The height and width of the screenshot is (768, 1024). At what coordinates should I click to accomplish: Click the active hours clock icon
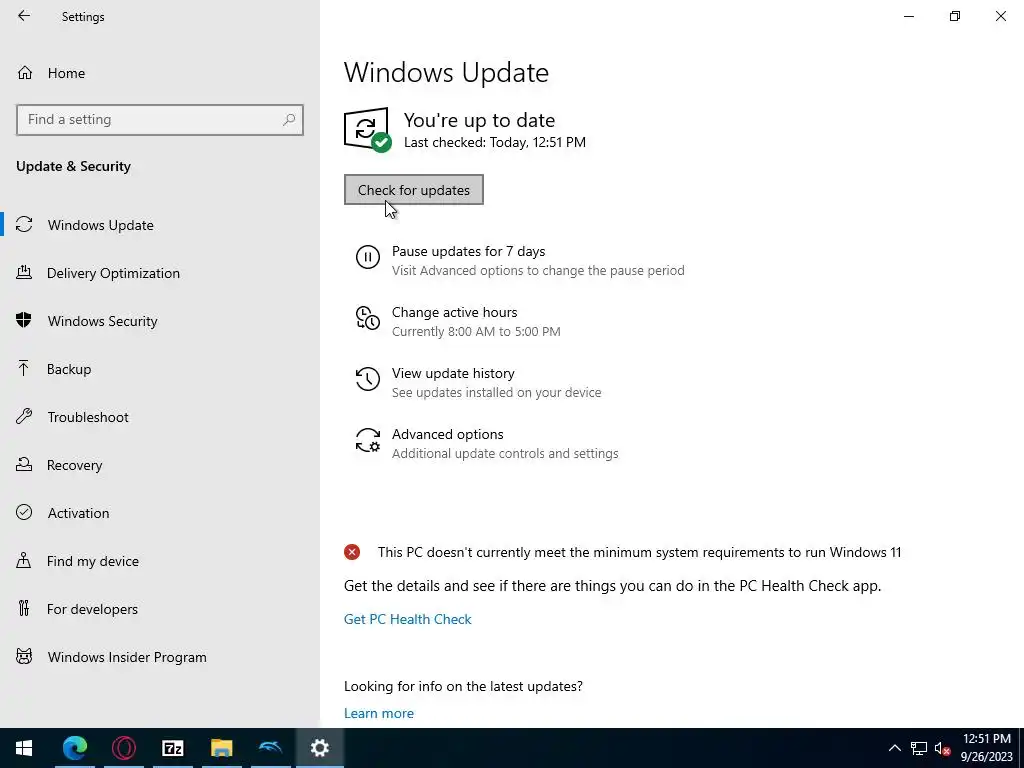coord(368,318)
